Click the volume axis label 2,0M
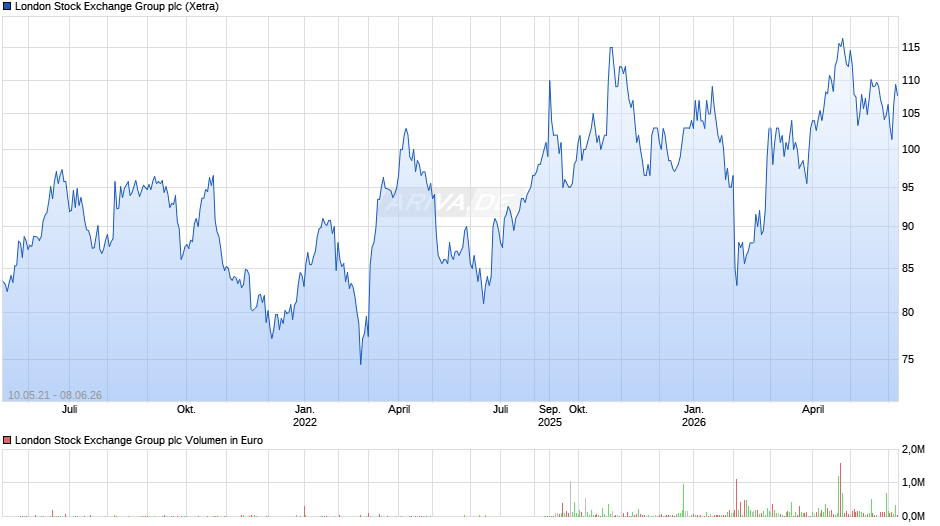Image resolution: width=940 pixels, height=526 pixels. 913,450
